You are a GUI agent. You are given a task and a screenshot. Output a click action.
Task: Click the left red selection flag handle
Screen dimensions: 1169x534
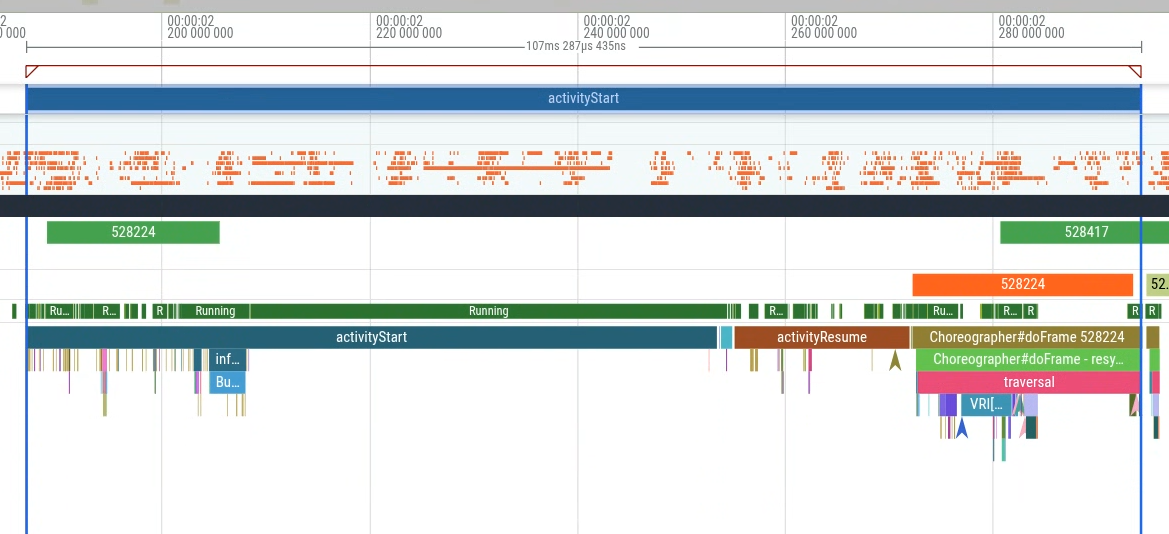pos(31,71)
